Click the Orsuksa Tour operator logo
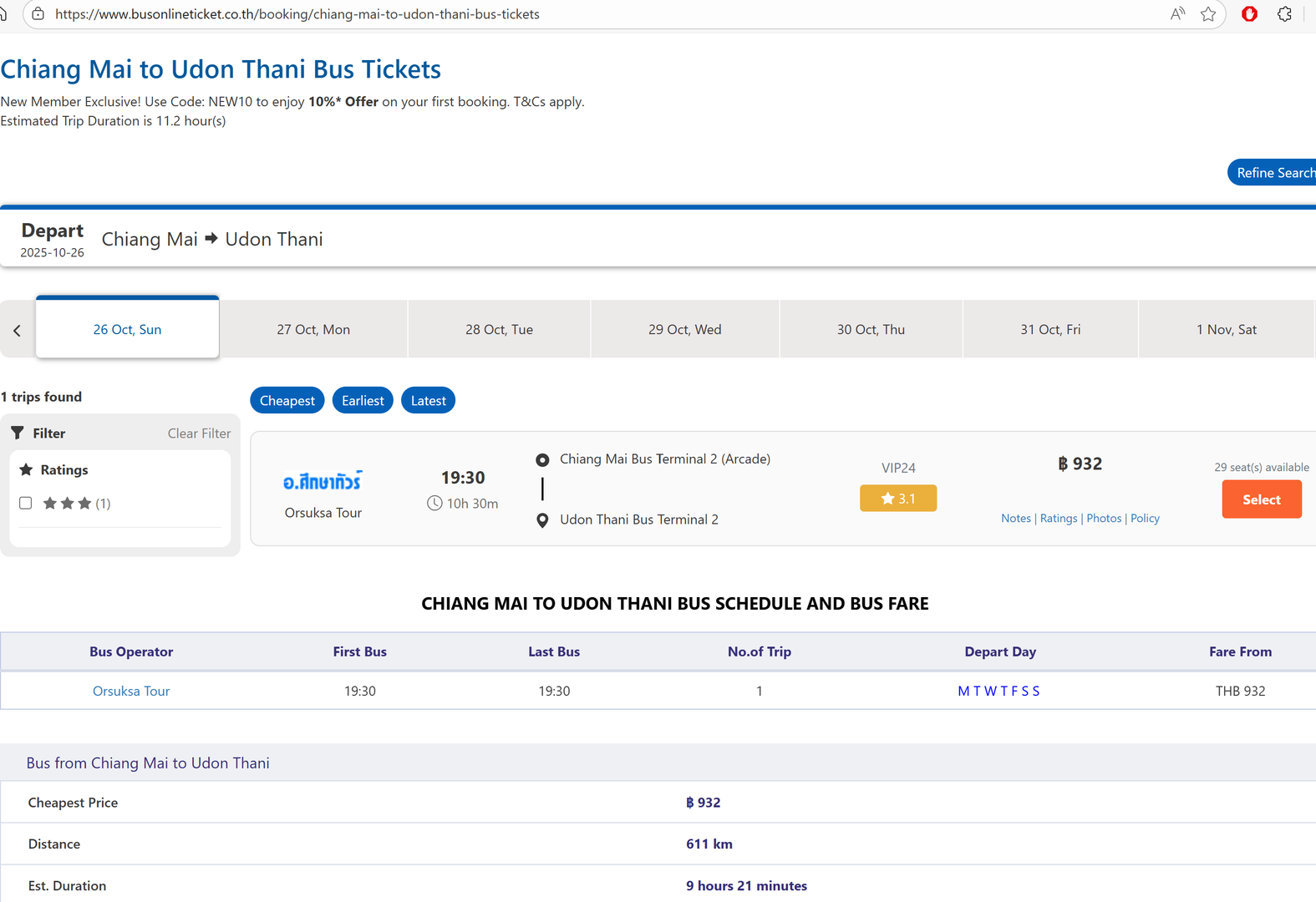 pyautogui.click(x=323, y=482)
